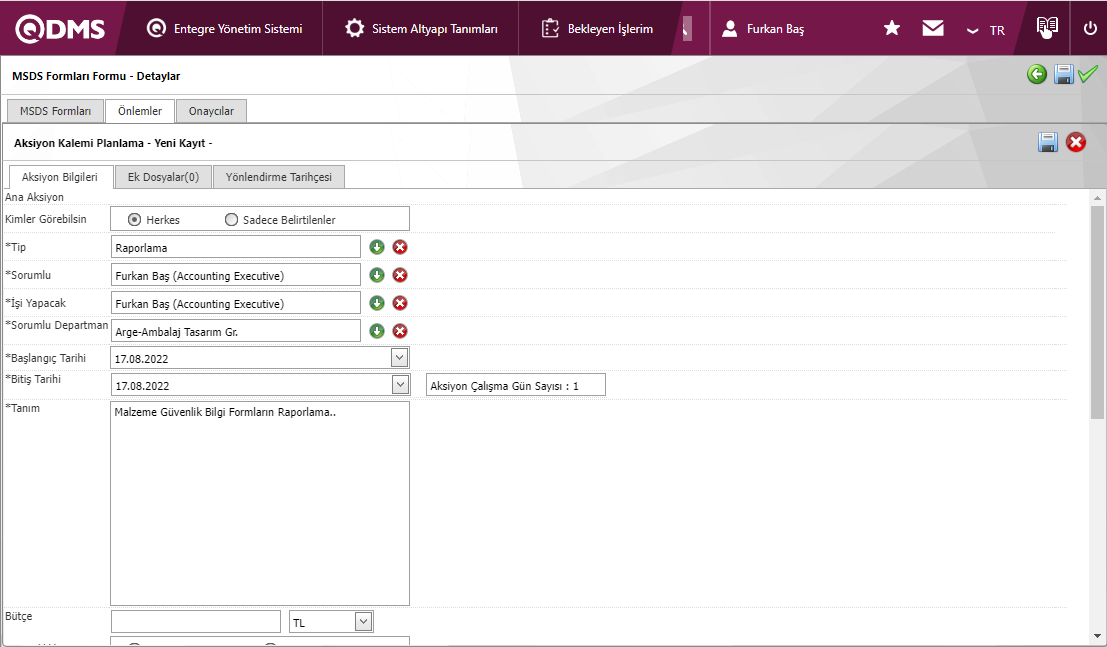Open the Onaycılar tab
Screen dimensions: 1107x647
[x=211, y=111]
